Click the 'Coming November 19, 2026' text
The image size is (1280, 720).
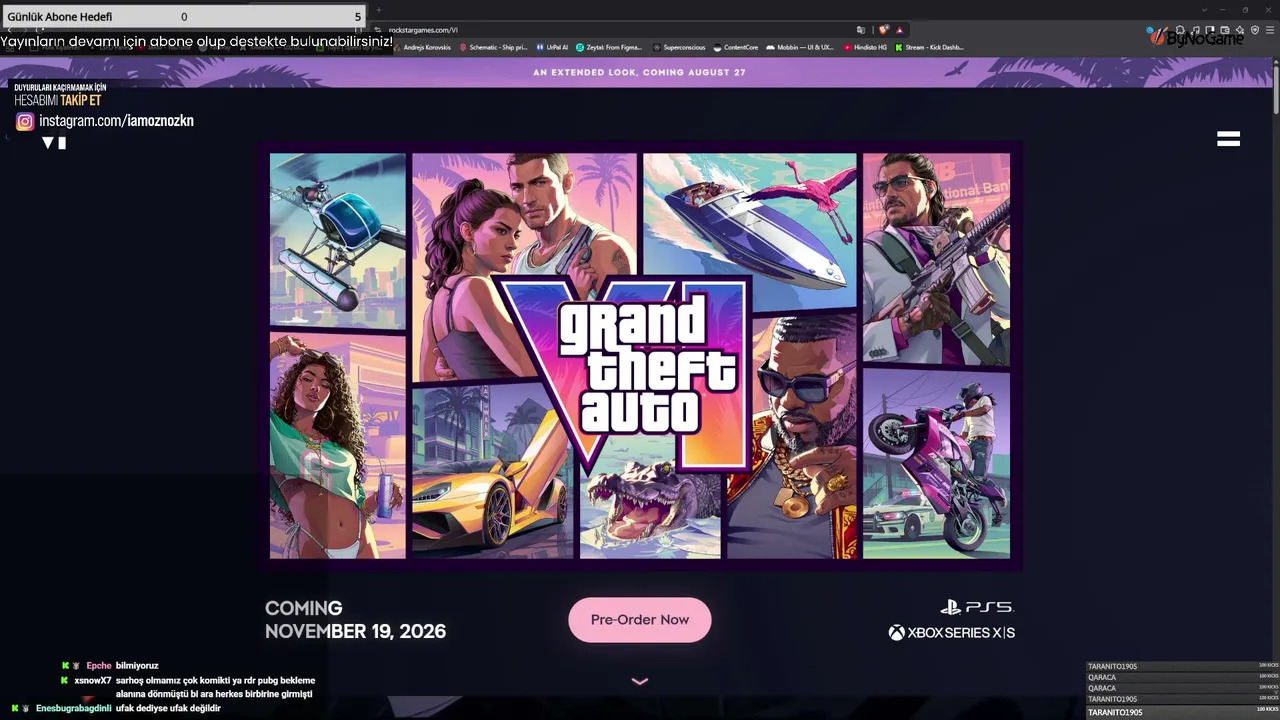tap(355, 620)
